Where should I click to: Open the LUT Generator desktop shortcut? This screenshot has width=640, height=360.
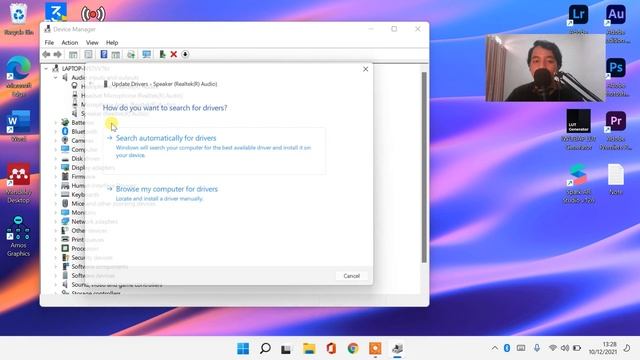pyautogui.click(x=578, y=130)
